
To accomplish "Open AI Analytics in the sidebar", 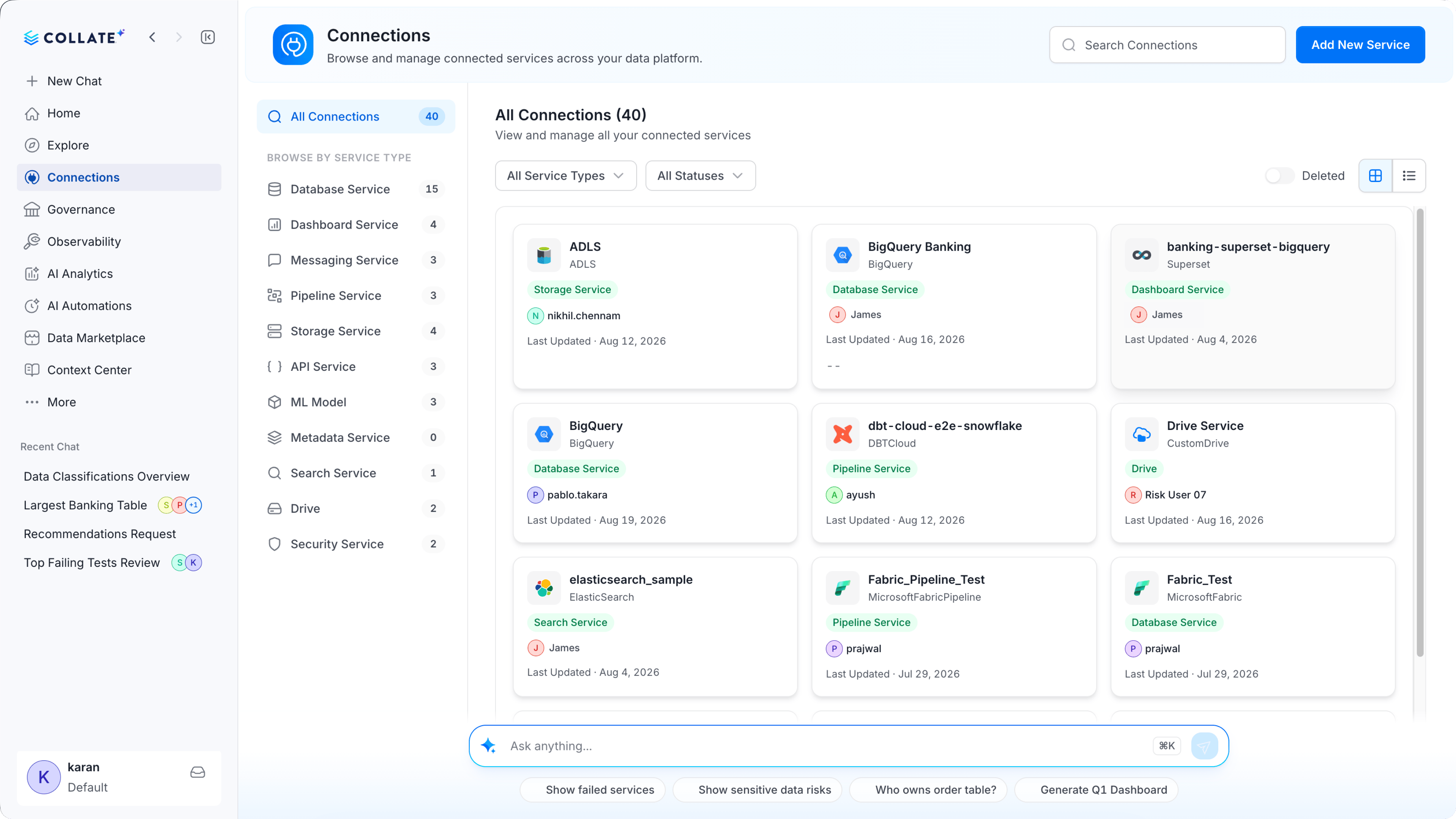I will click(x=119, y=273).
